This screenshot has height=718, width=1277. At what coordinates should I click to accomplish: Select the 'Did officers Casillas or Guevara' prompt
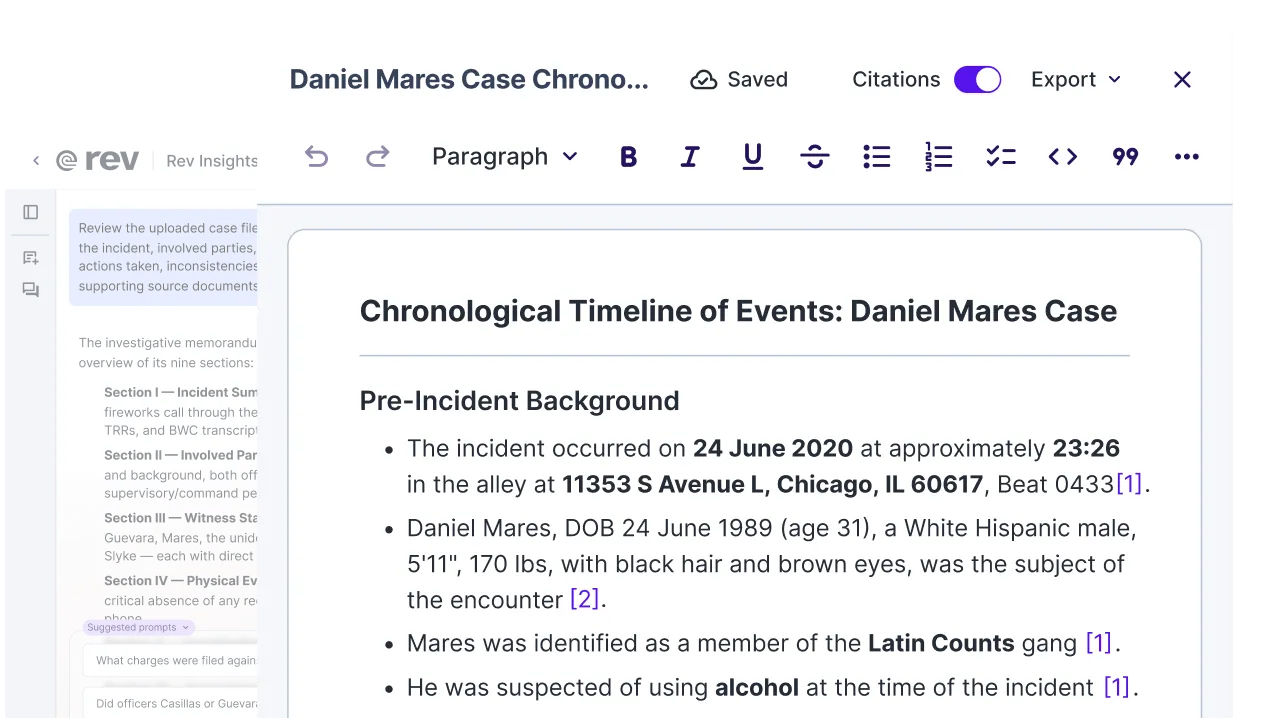click(x=170, y=703)
